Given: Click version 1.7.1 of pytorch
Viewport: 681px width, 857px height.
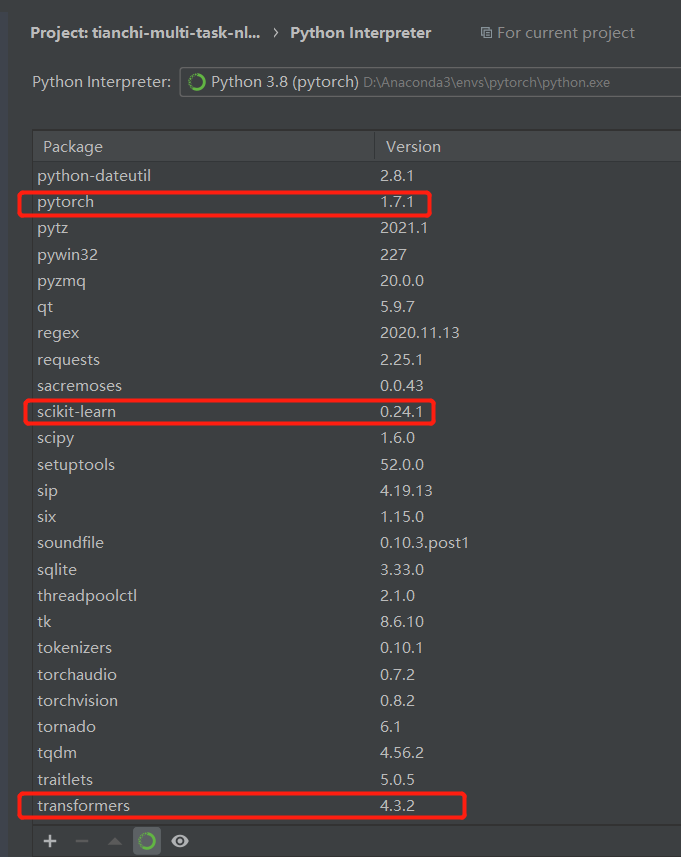Looking at the screenshot, I should pyautogui.click(x=397, y=202).
